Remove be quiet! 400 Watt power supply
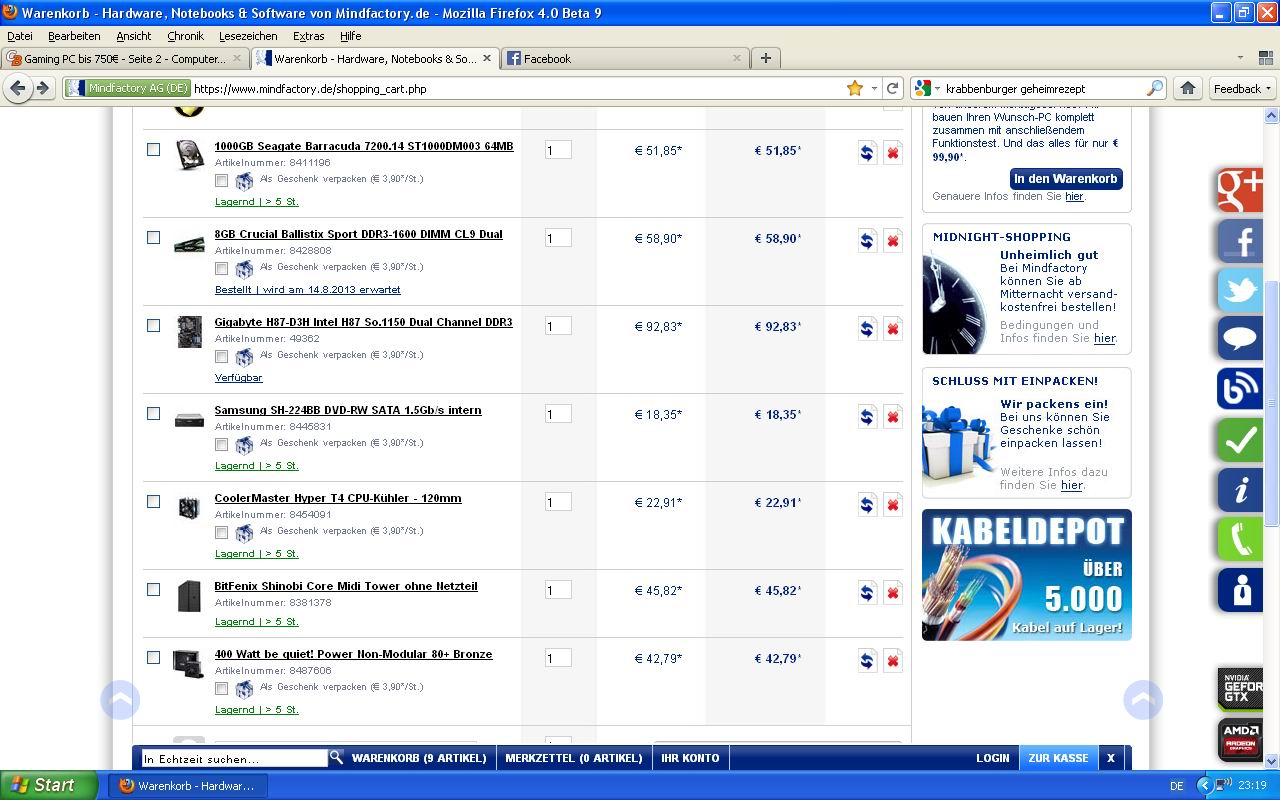Image resolution: width=1280 pixels, height=800 pixels. 892,661
